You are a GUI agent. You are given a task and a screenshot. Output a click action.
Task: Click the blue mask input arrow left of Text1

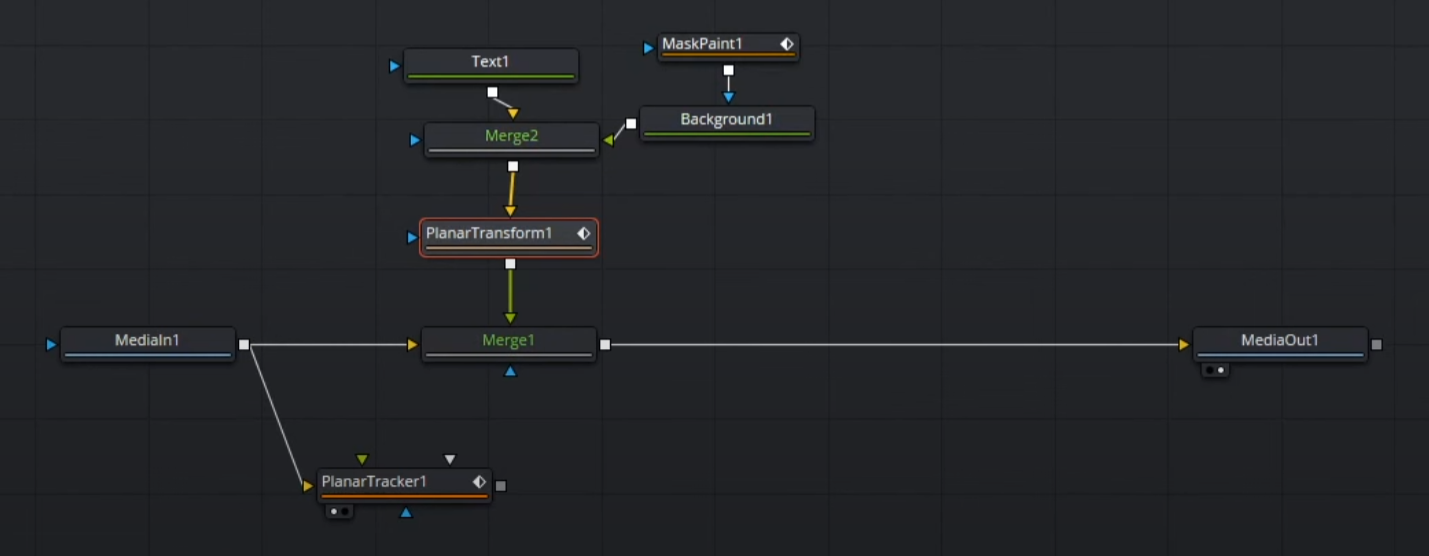coord(394,66)
